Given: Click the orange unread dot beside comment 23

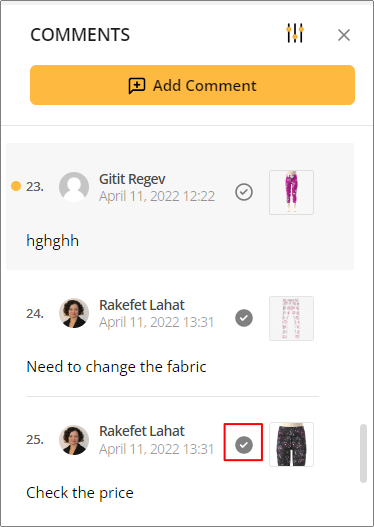Looking at the screenshot, I should click(x=16, y=186).
